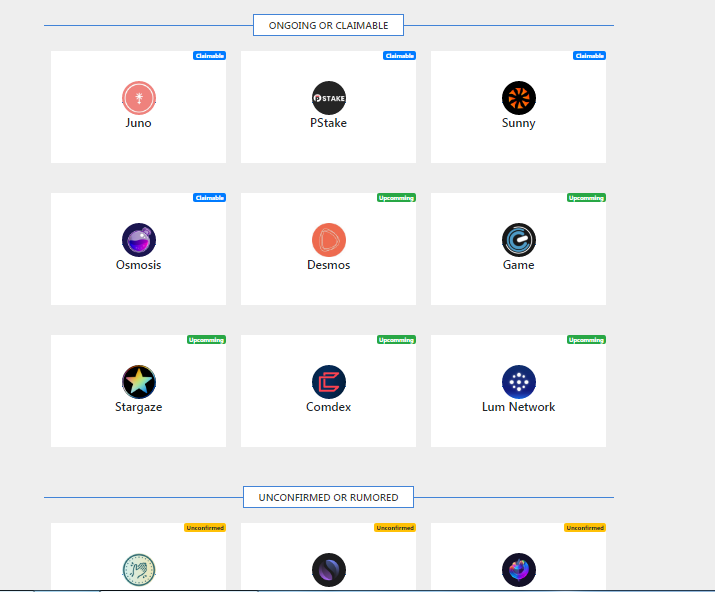
Task: Click the Upcomming badge on Desmos card
Action: (396, 197)
